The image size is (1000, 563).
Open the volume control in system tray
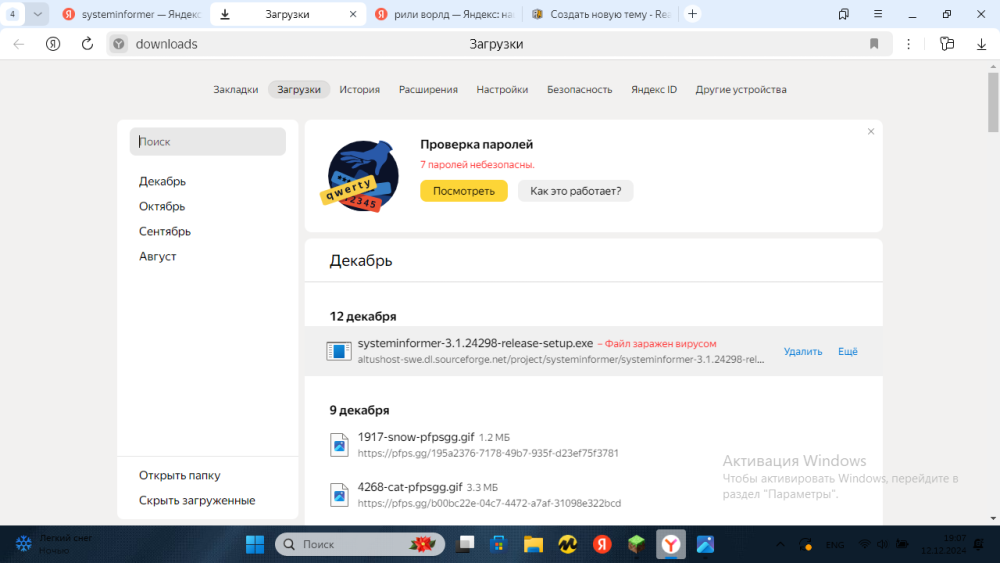coord(883,545)
